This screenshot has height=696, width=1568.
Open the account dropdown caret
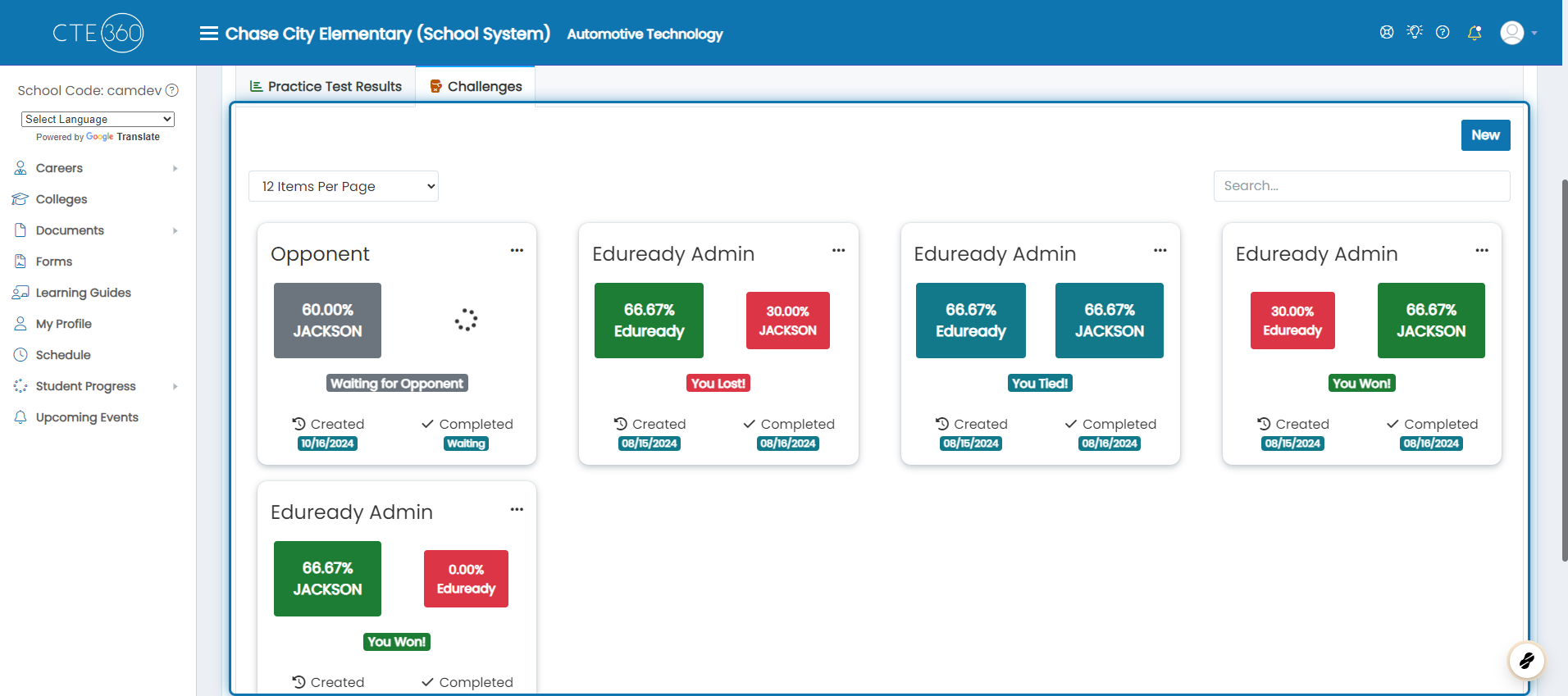[1534, 34]
